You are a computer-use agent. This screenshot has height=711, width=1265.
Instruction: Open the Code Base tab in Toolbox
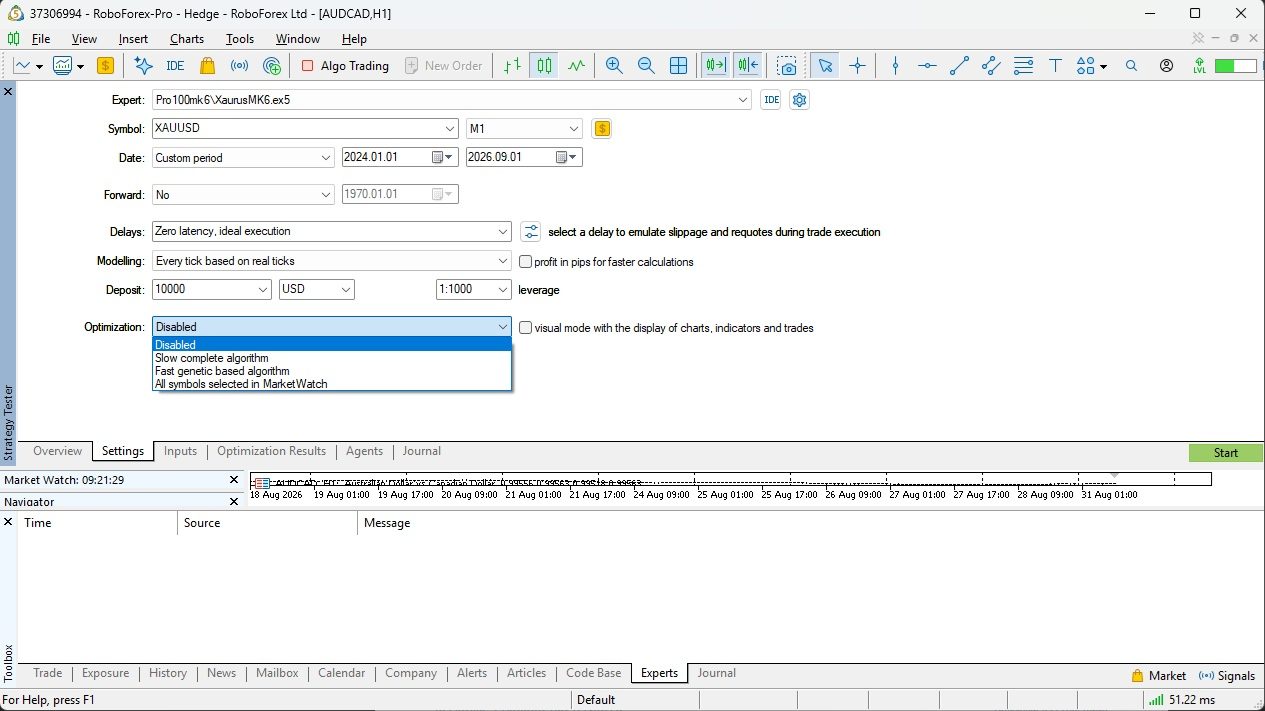point(594,674)
